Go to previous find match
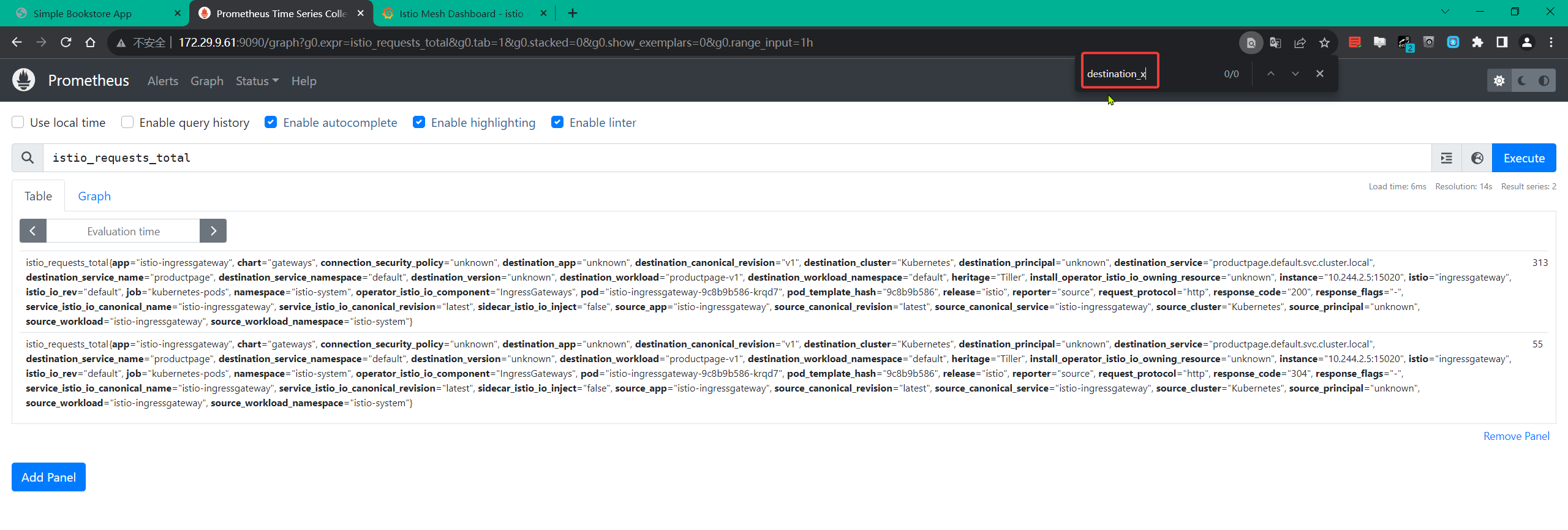The height and width of the screenshot is (530, 1568). (x=1270, y=74)
